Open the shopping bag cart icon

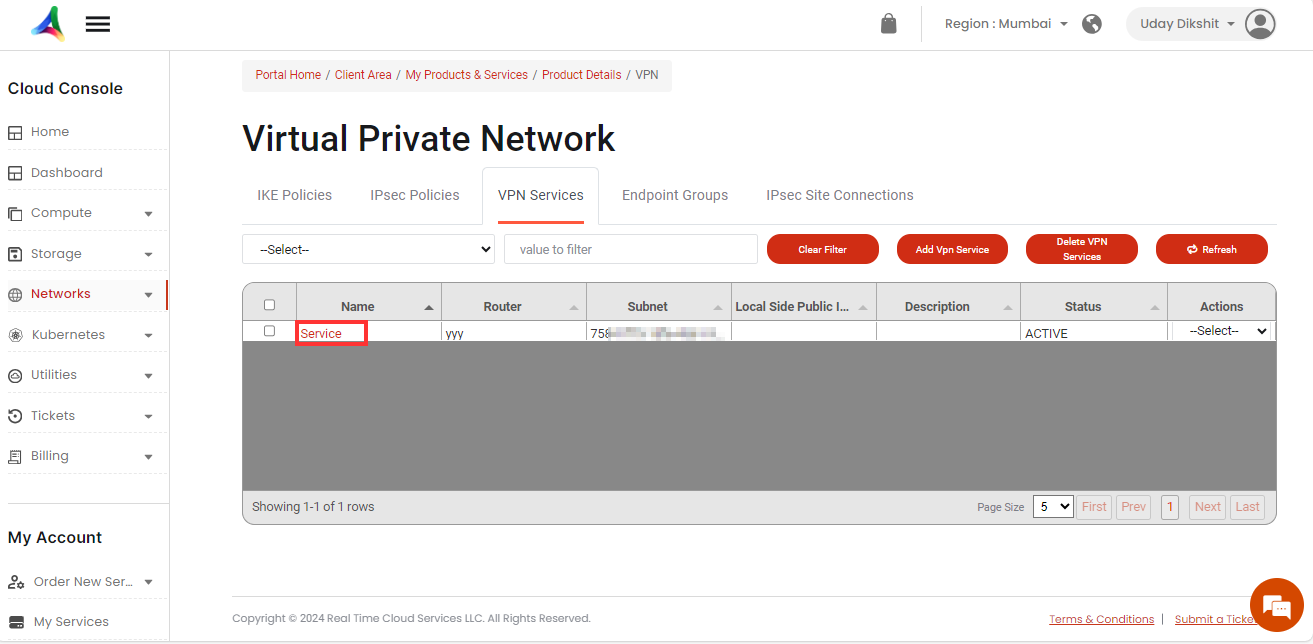pos(888,24)
